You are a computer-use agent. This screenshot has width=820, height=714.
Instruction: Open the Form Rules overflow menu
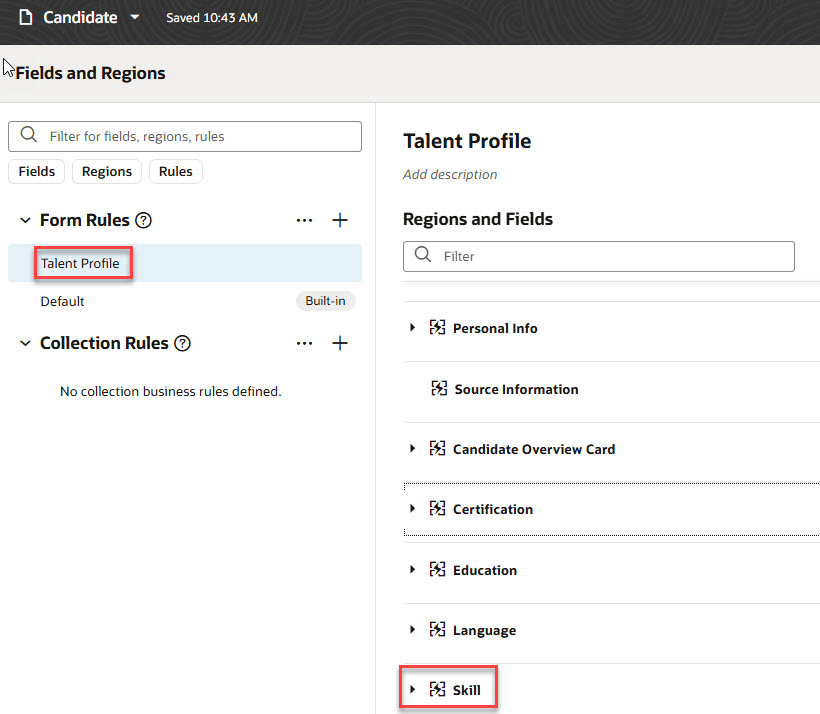point(304,220)
